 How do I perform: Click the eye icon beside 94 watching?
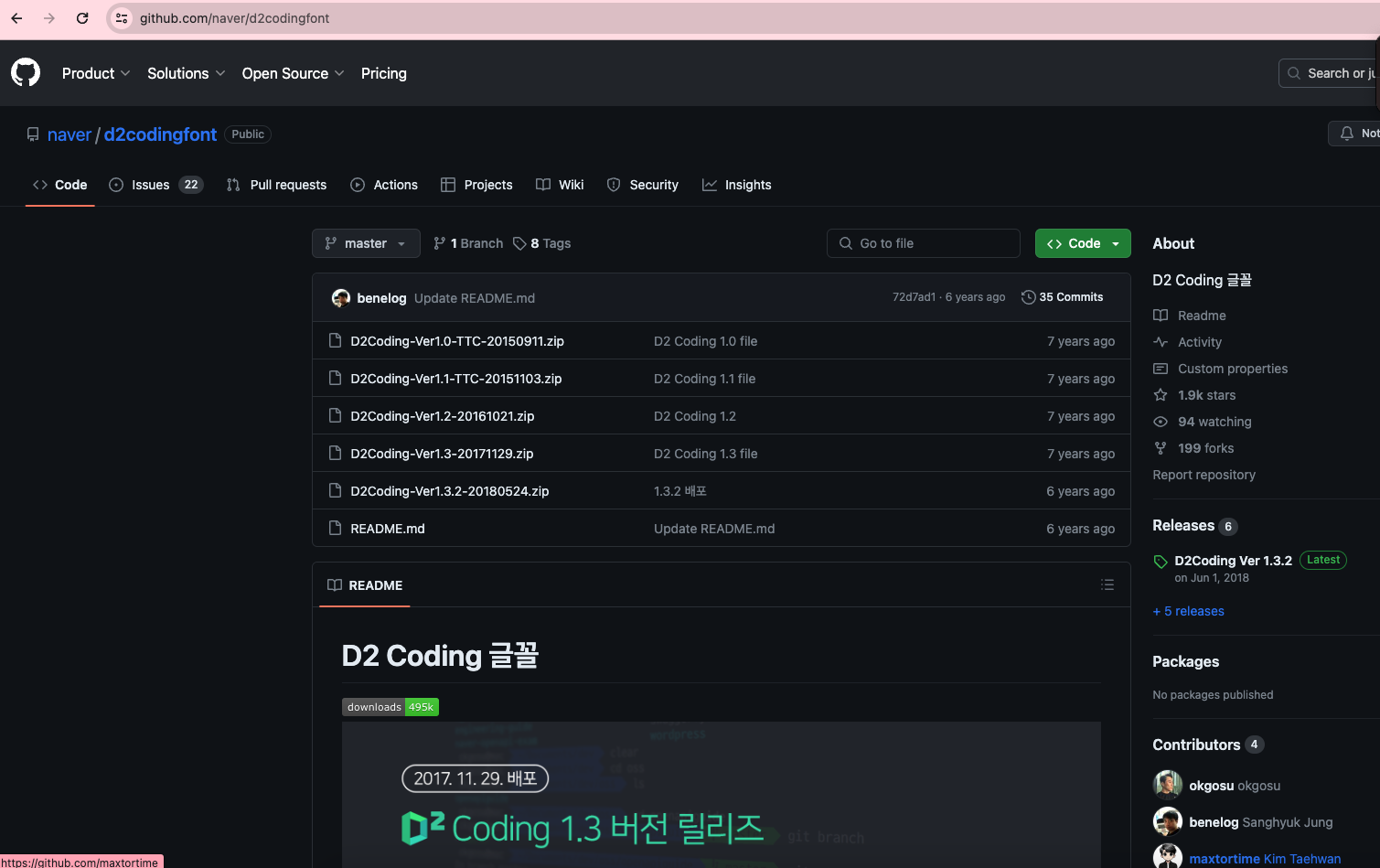(x=1160, y=422)
